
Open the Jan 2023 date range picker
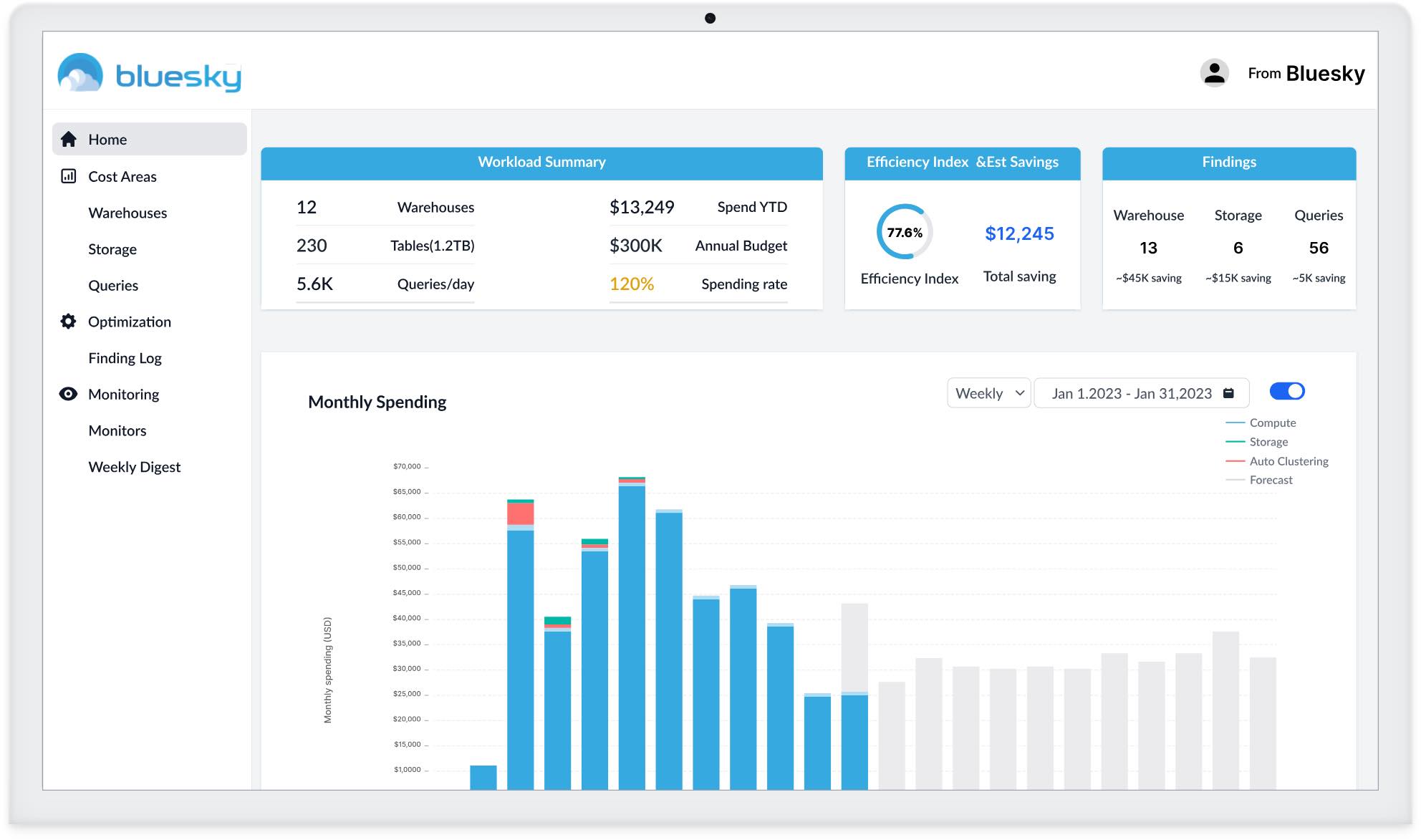click(x=1132, y=393)
